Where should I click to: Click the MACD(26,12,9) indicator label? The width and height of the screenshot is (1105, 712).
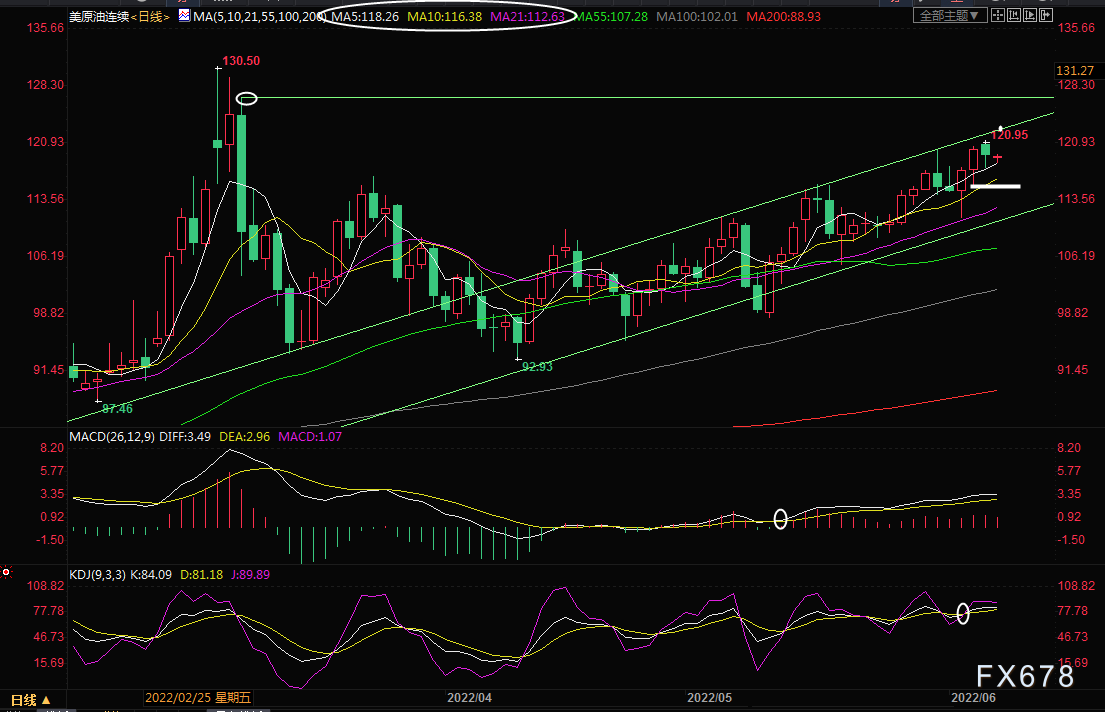[x=112, y=437]
